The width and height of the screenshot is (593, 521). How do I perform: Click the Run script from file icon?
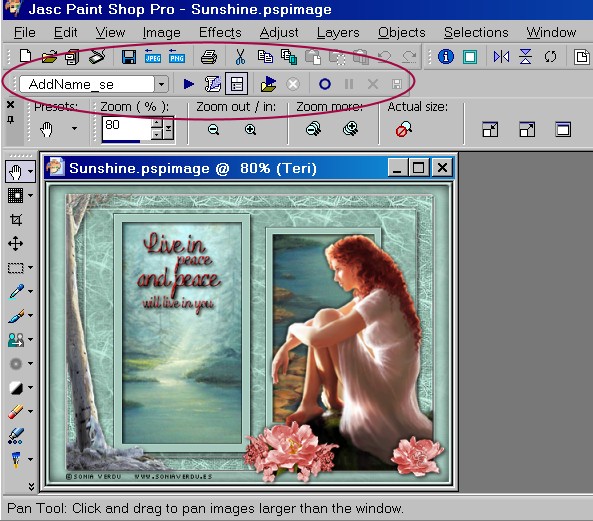(269, 84)
